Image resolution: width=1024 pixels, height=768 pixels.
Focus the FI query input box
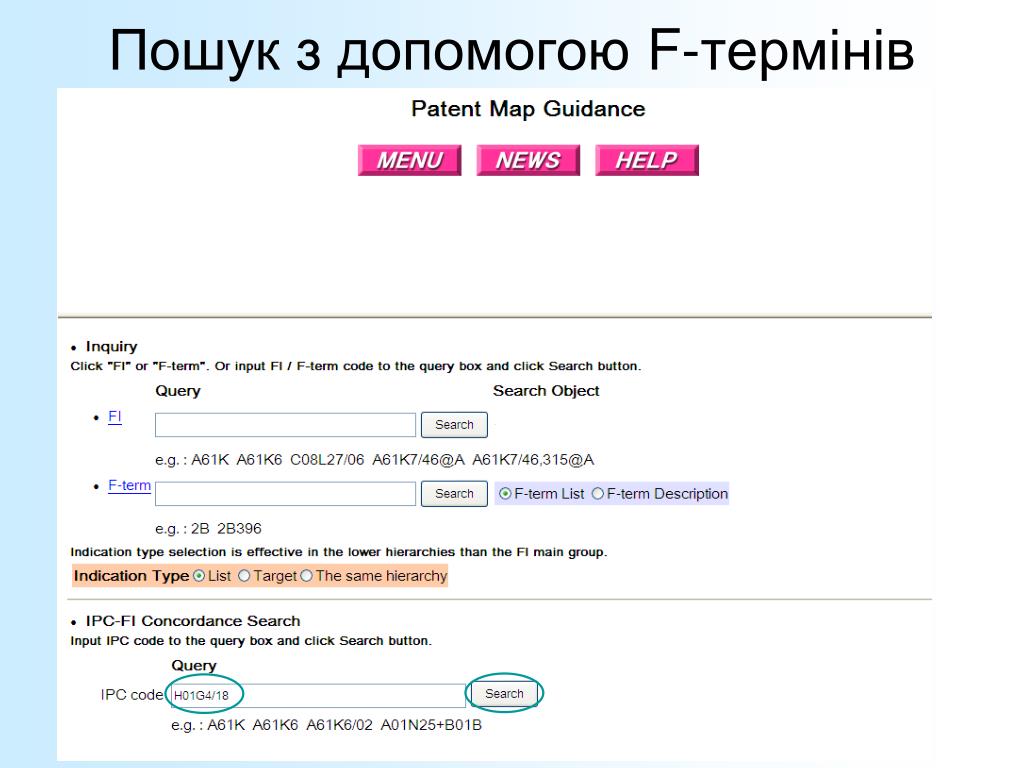285,424
